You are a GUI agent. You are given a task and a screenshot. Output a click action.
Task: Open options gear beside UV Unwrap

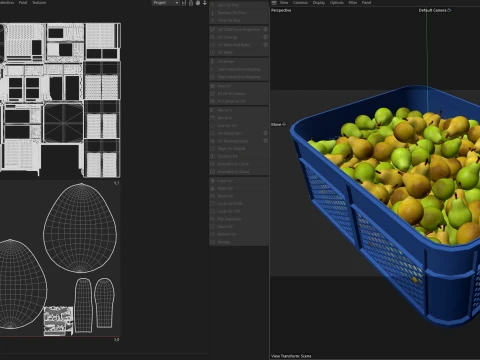click(265, 37)
